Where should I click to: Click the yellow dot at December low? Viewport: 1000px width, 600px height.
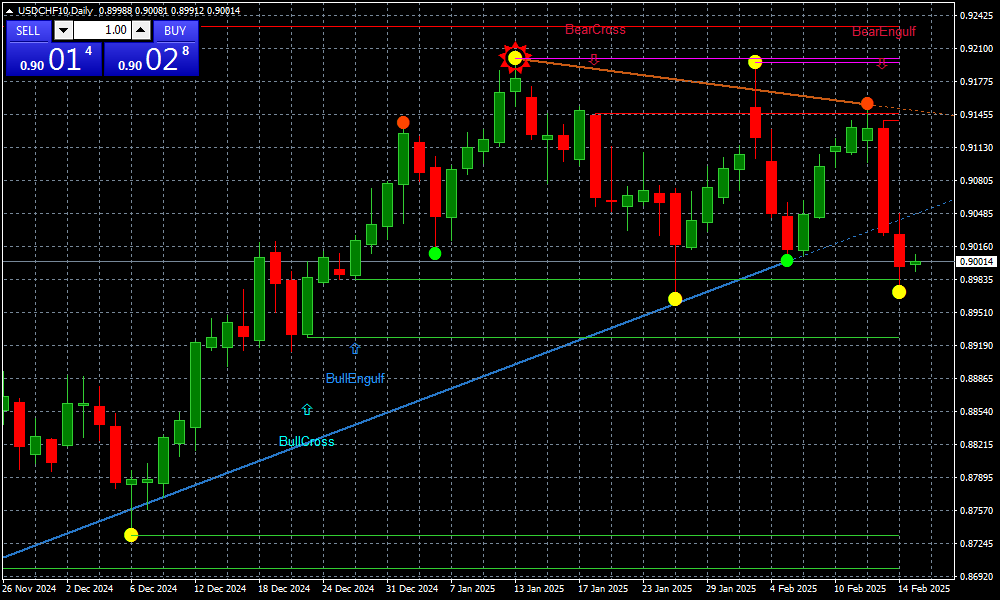131,535
